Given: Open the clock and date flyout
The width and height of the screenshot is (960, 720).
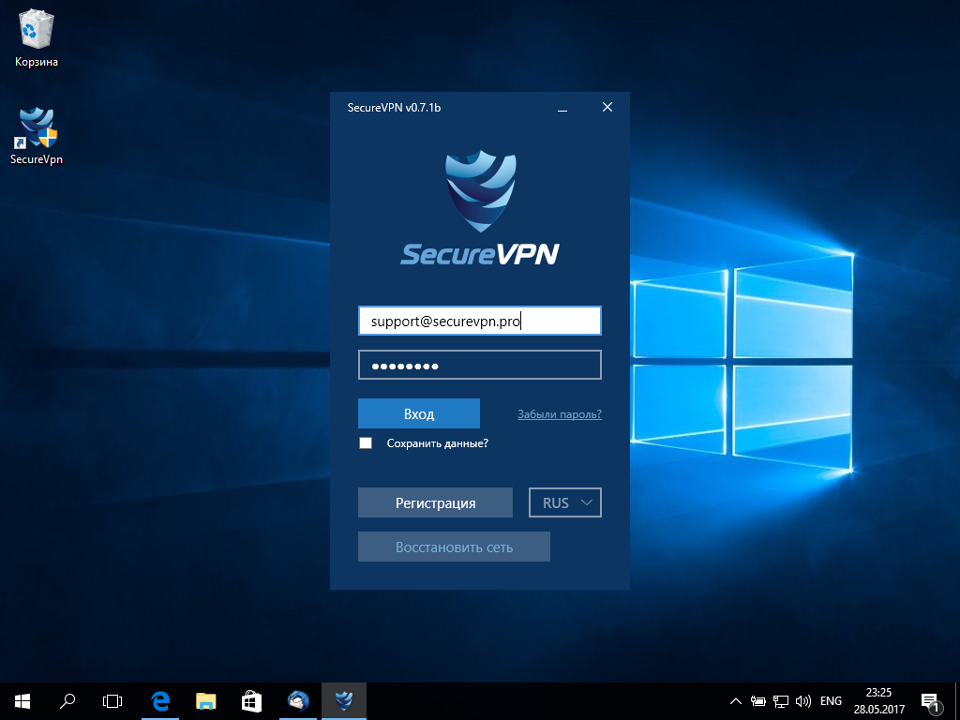Looking at the screenshot, I should pos(879,702).
